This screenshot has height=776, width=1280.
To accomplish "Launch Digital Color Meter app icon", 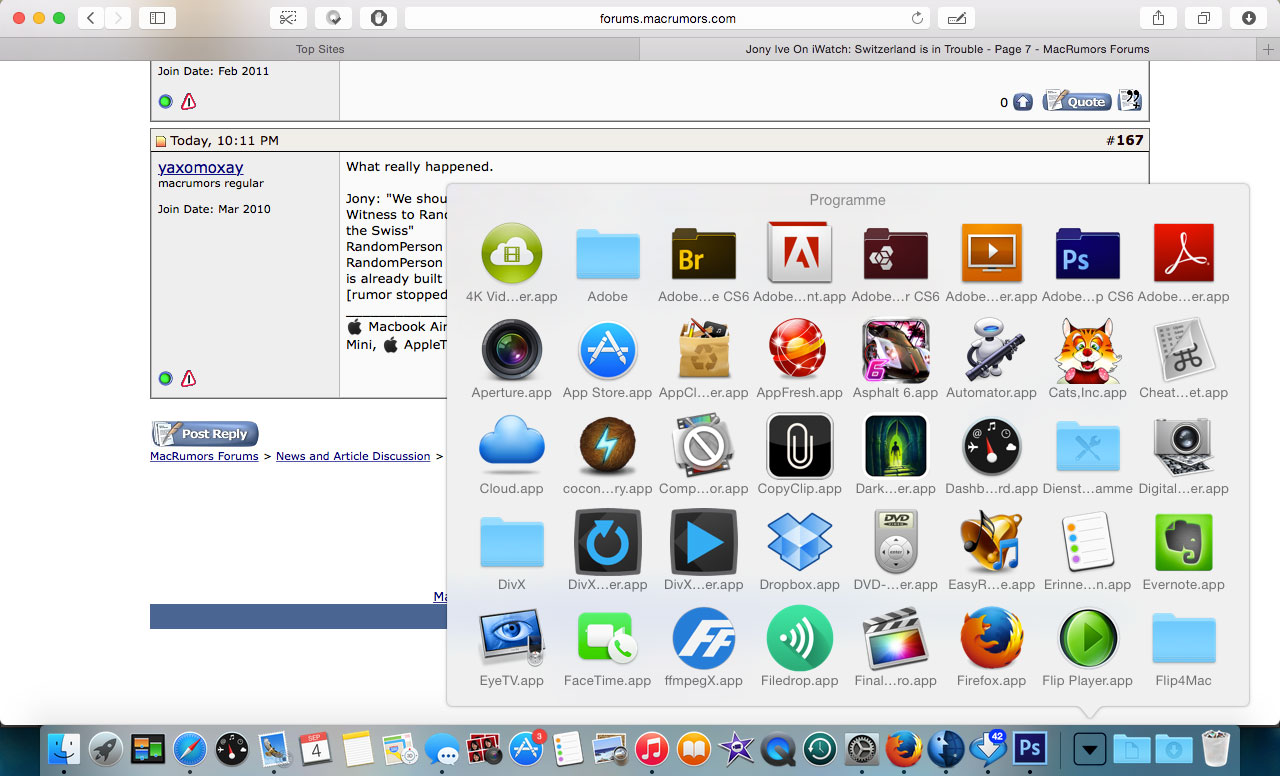I will [1184, 445].
